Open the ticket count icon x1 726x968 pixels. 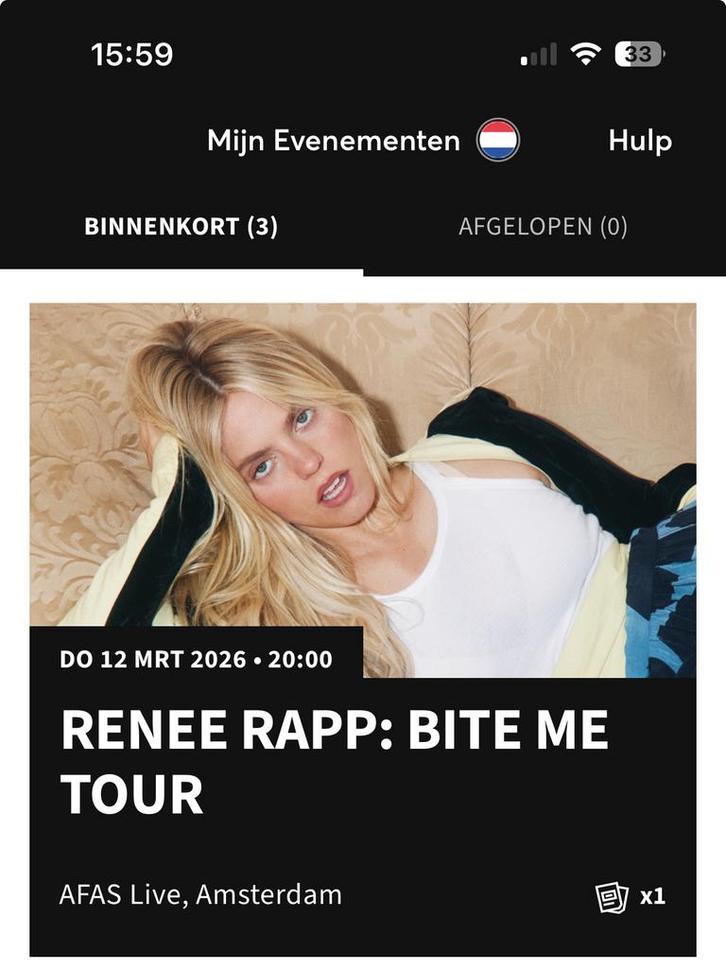click(x=612, y=897)
